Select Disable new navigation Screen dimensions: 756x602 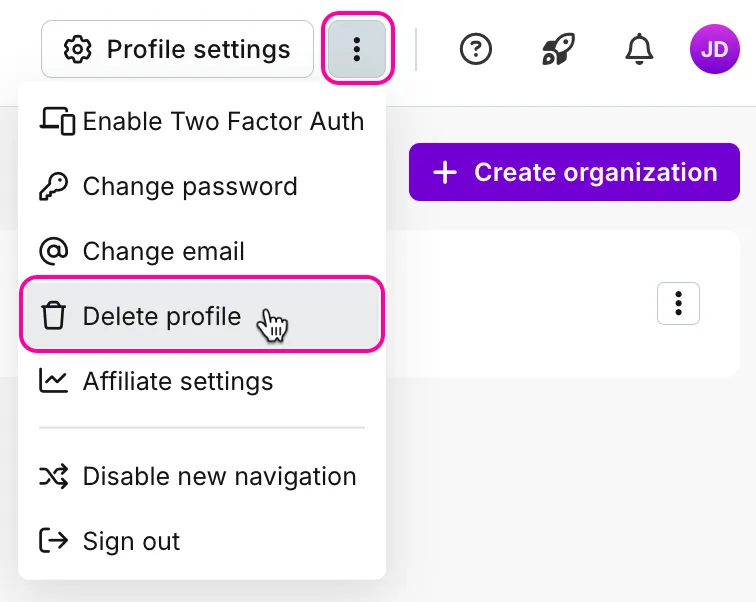pos(202,476)
